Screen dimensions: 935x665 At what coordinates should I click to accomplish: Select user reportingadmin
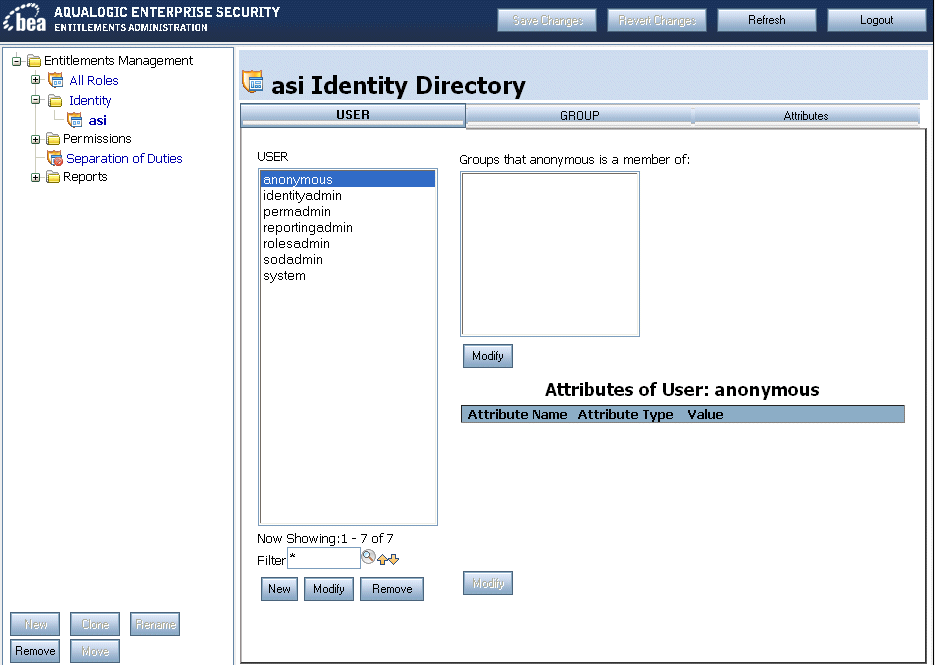(348, 228)
